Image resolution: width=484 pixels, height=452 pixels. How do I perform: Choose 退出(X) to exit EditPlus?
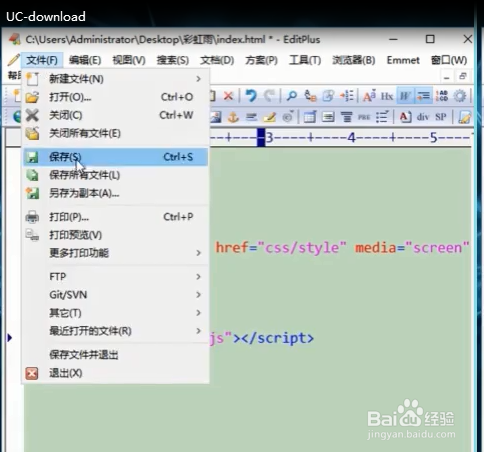point(116,373)
